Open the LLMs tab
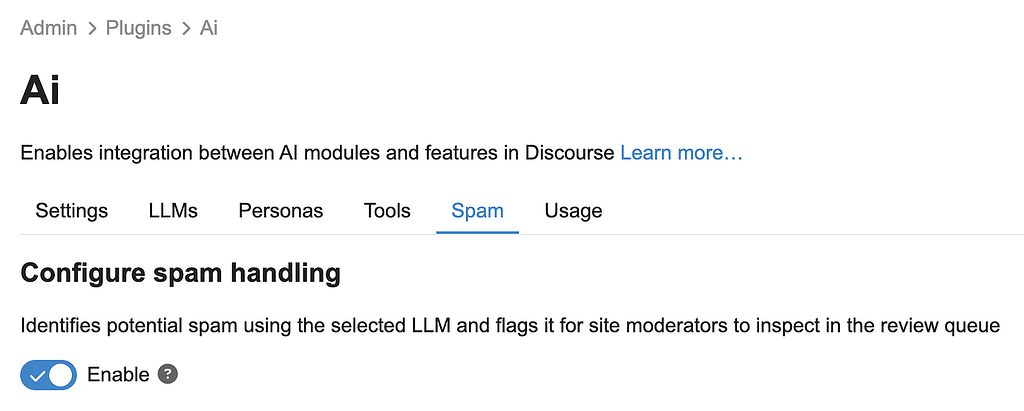The width and height of the screenshot is (1024, 411). pos(173,211)
